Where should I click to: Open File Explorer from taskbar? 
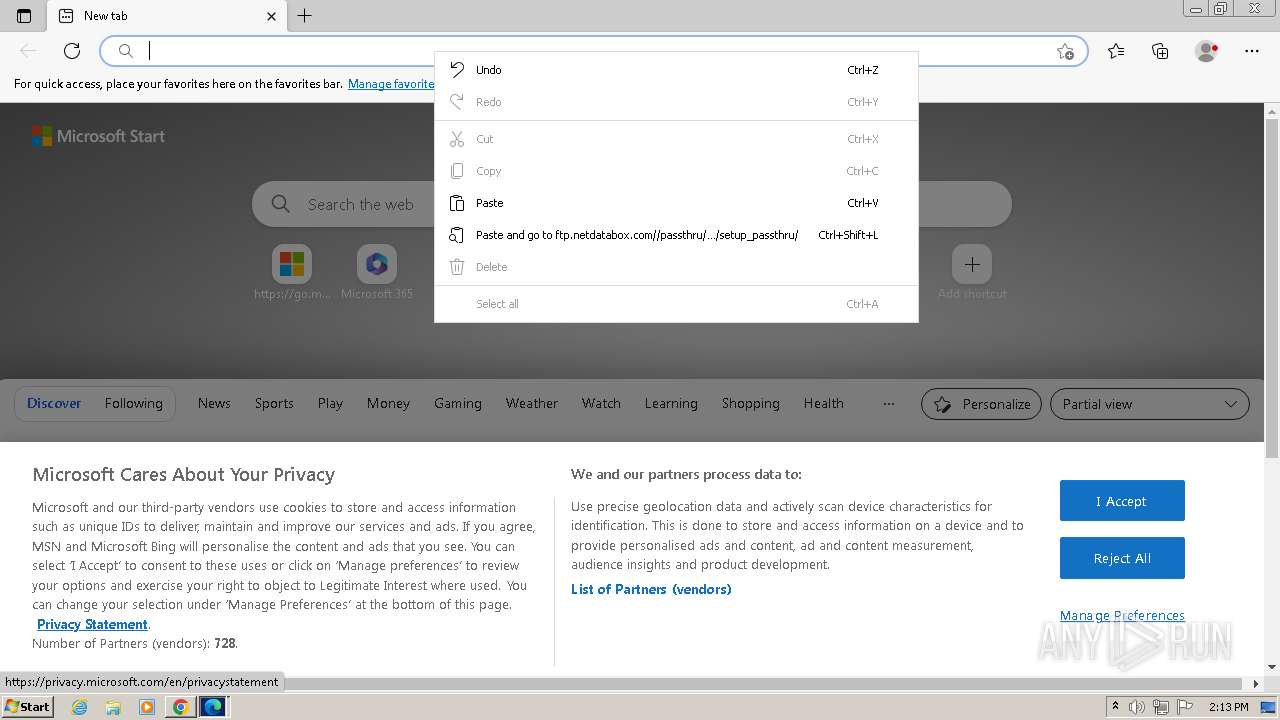[113, 707]
